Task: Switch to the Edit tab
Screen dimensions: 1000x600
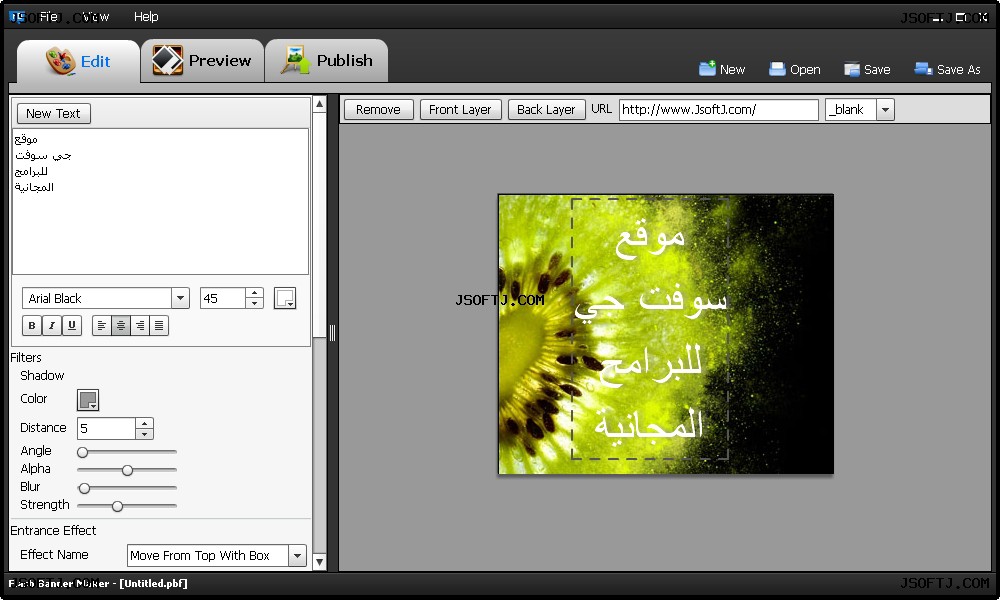Action: (78, 61)
